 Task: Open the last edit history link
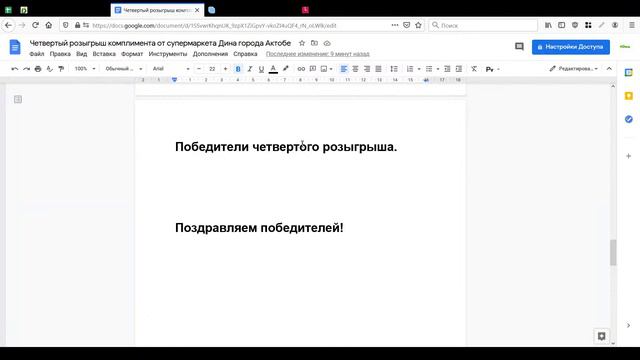pos(318,54)
